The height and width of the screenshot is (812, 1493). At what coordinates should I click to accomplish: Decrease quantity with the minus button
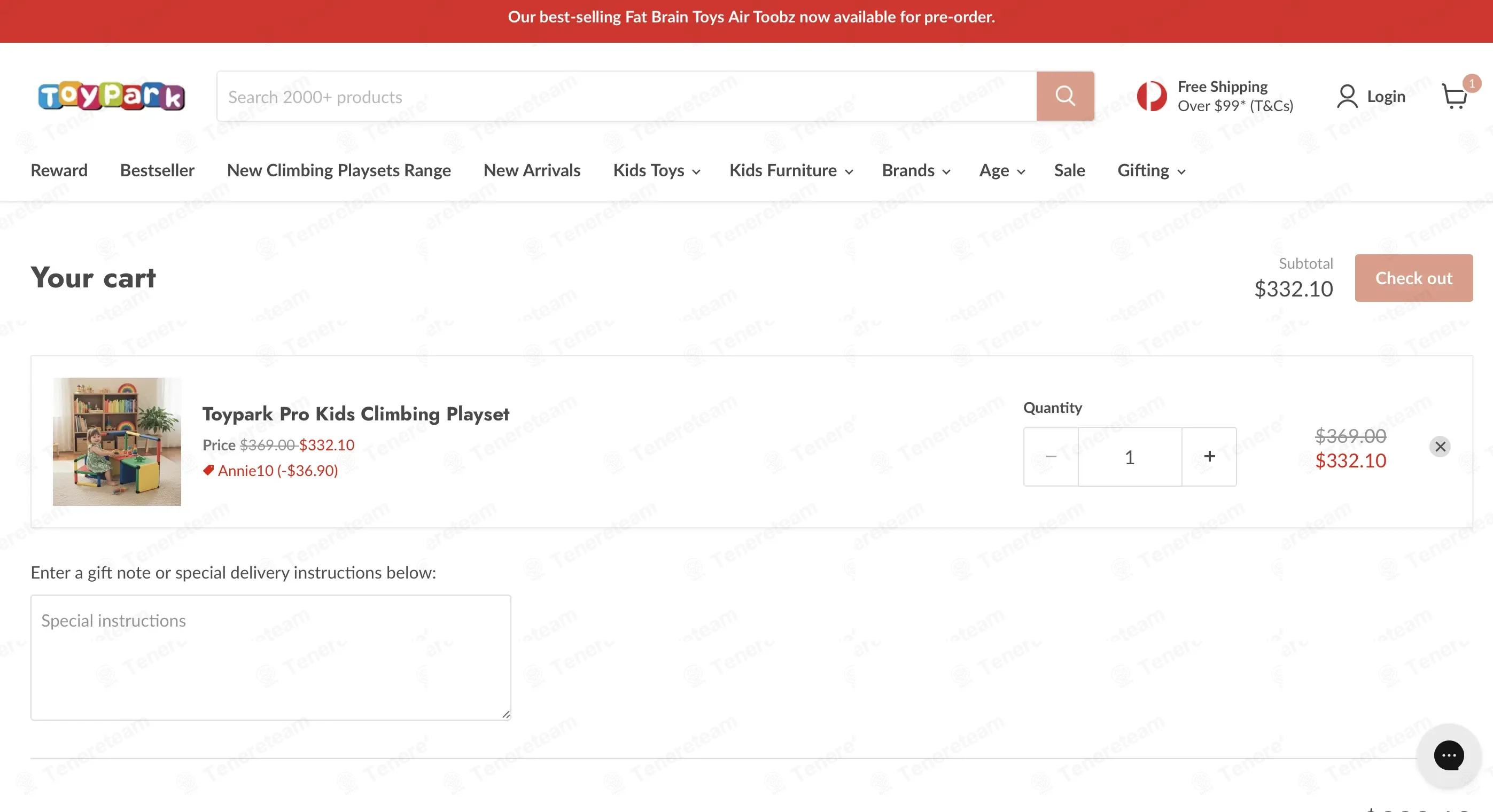click(1051, 457)
